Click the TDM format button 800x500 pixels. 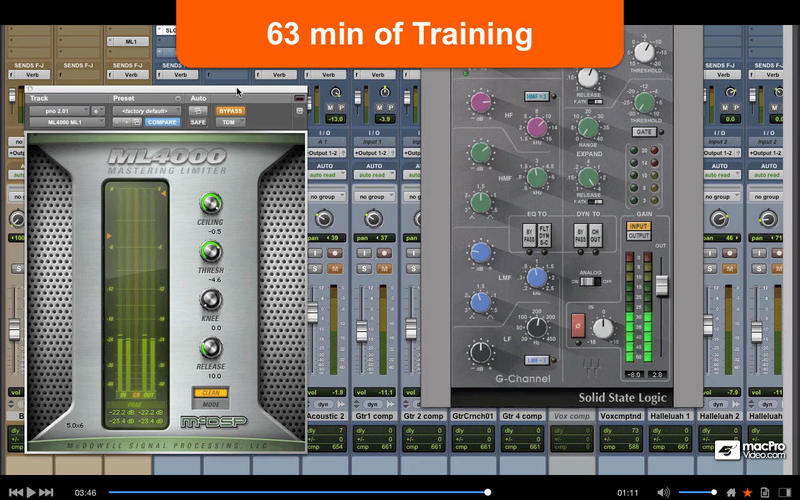click(229, 122)
